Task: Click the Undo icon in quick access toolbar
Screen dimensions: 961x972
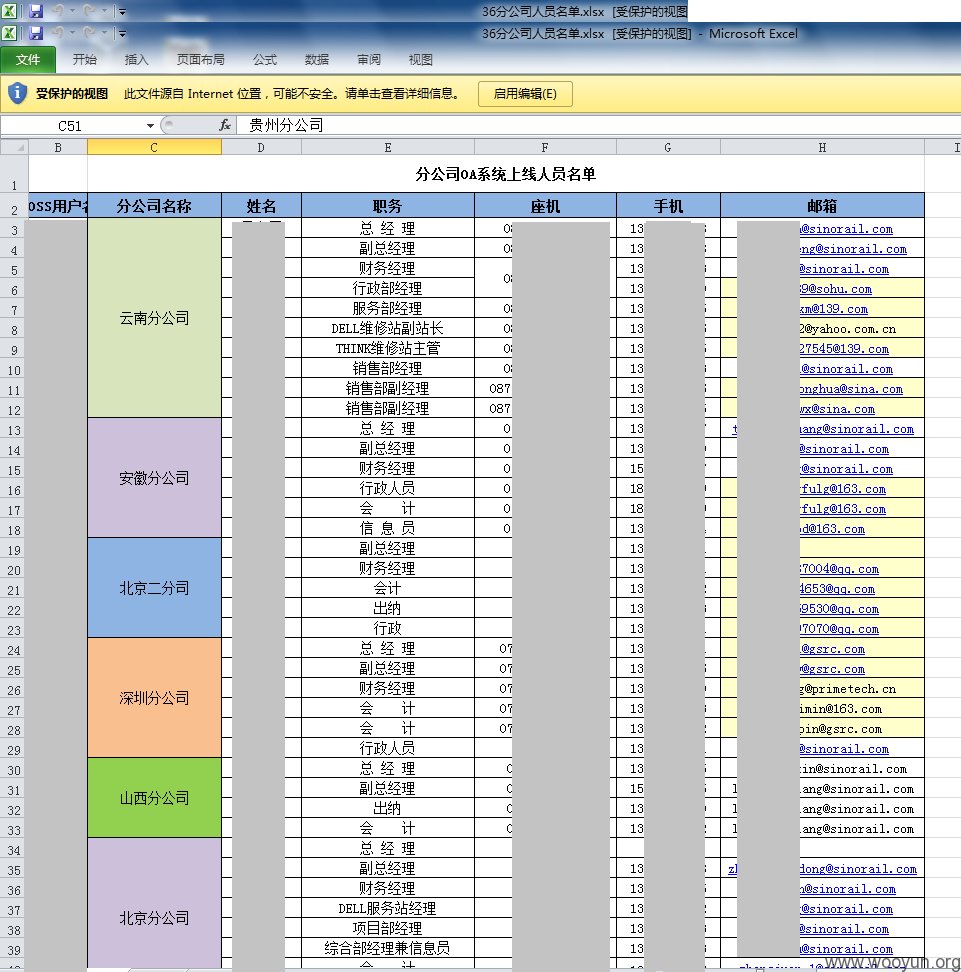Action: 58,33
